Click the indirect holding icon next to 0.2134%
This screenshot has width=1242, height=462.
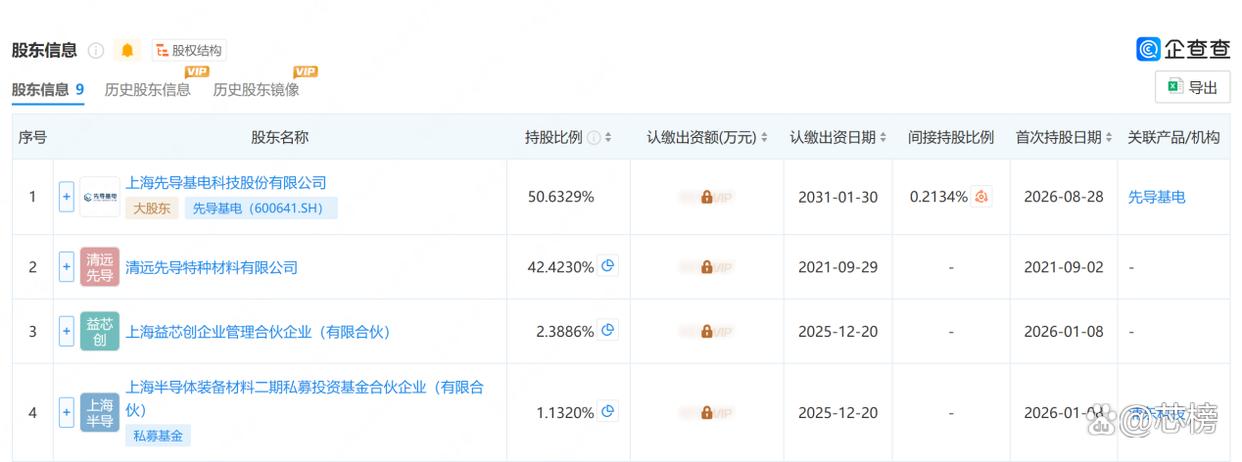[982, 197]
